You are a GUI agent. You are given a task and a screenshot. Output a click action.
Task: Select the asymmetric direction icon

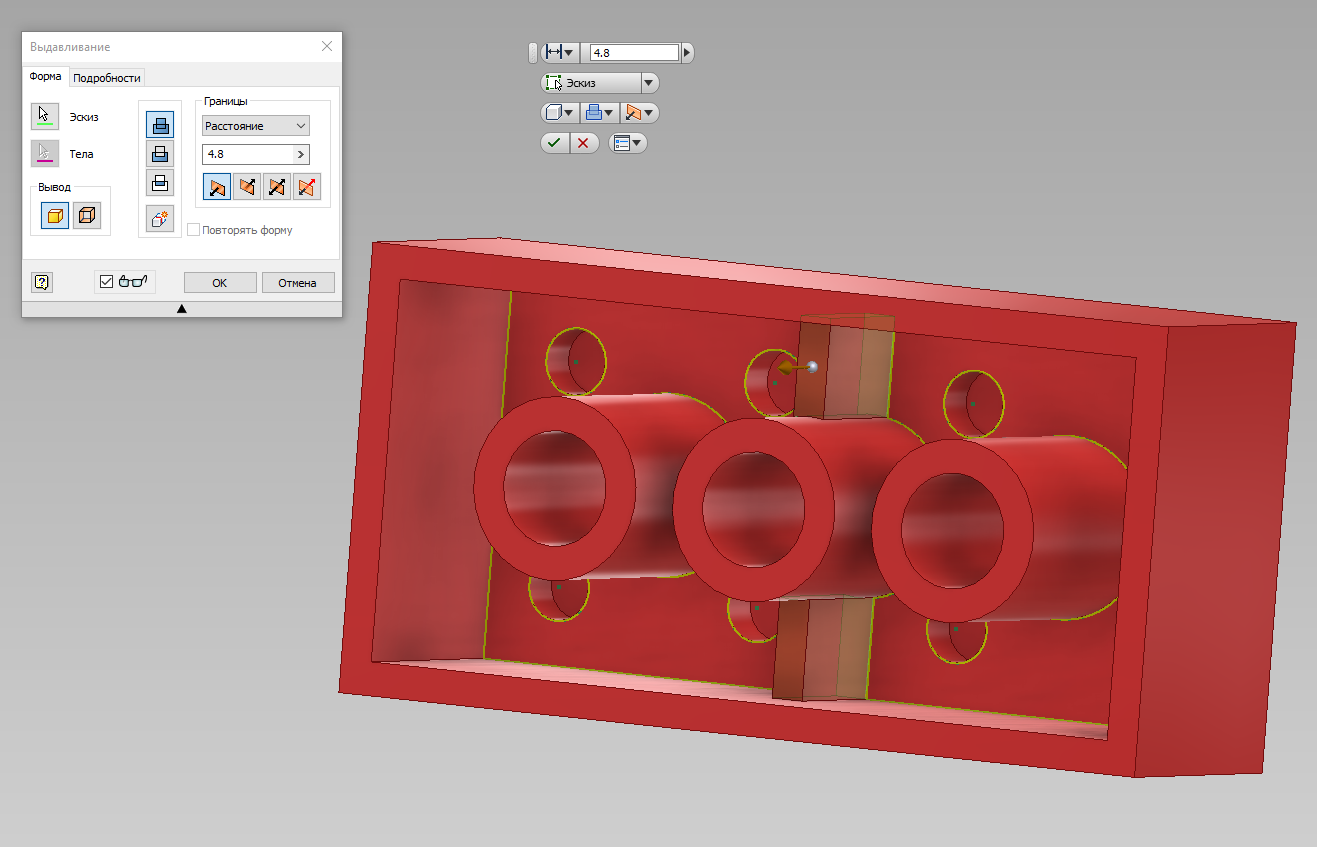(x=307, y=186)
